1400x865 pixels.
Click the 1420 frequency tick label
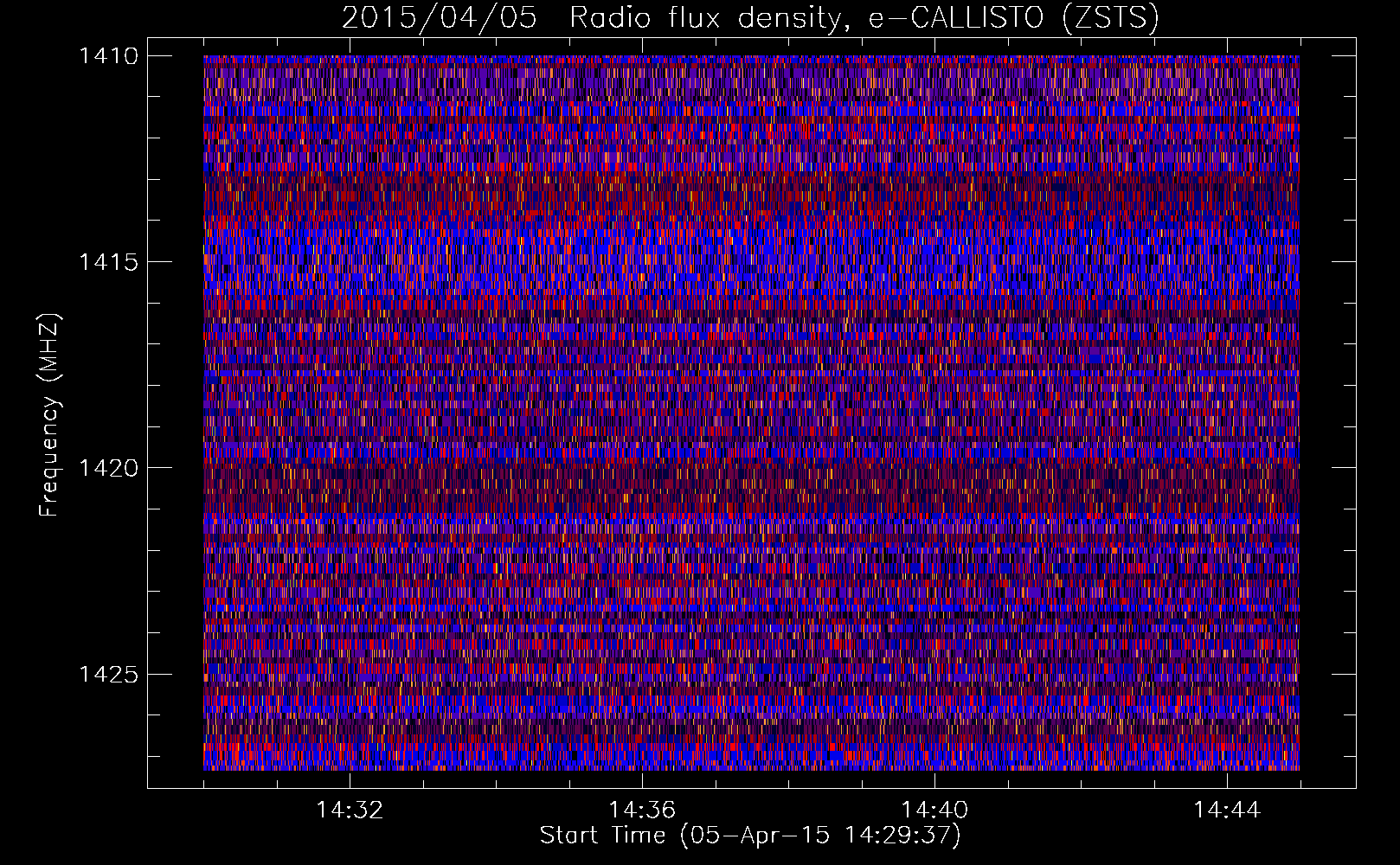tap(108, 468)
